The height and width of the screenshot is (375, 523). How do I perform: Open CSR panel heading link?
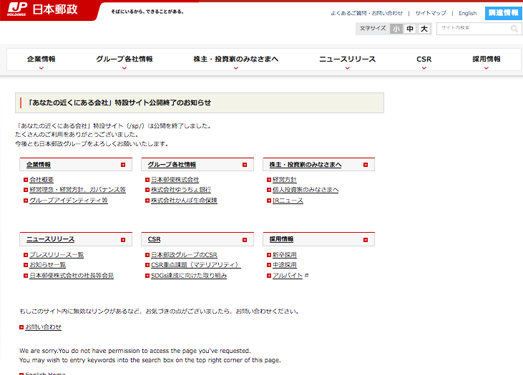[x=154, y=240]
